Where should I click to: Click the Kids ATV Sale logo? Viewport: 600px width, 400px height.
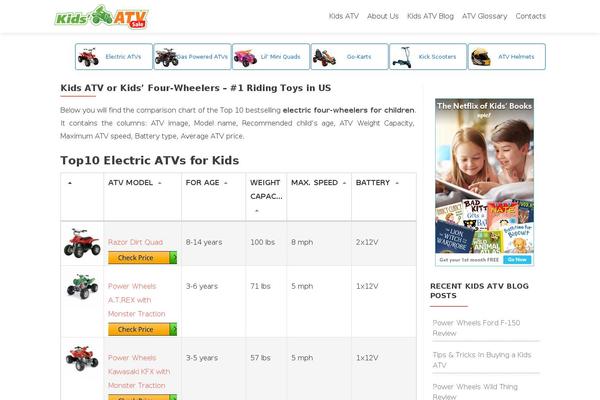[101, 17]
